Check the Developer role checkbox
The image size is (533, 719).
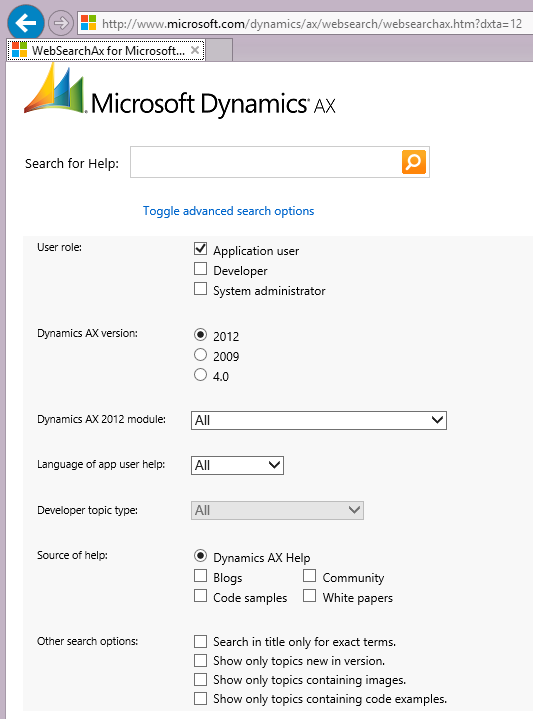(x=200, y=269)
